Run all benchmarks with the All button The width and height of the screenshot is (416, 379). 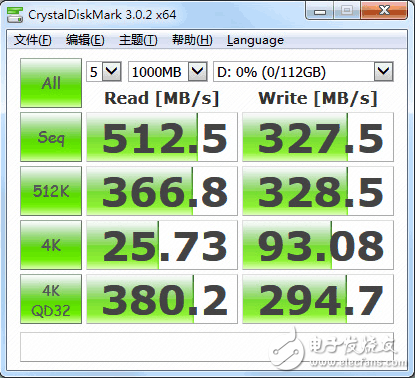[x=51, y=83]
